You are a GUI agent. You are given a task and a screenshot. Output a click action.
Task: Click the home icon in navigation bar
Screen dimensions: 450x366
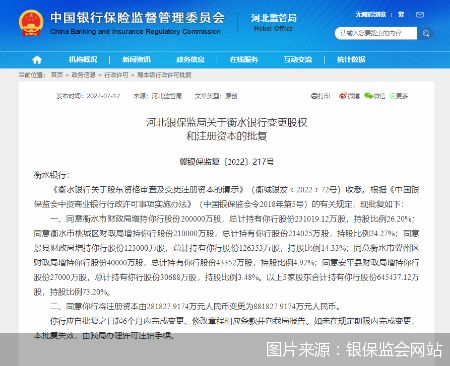37,60
